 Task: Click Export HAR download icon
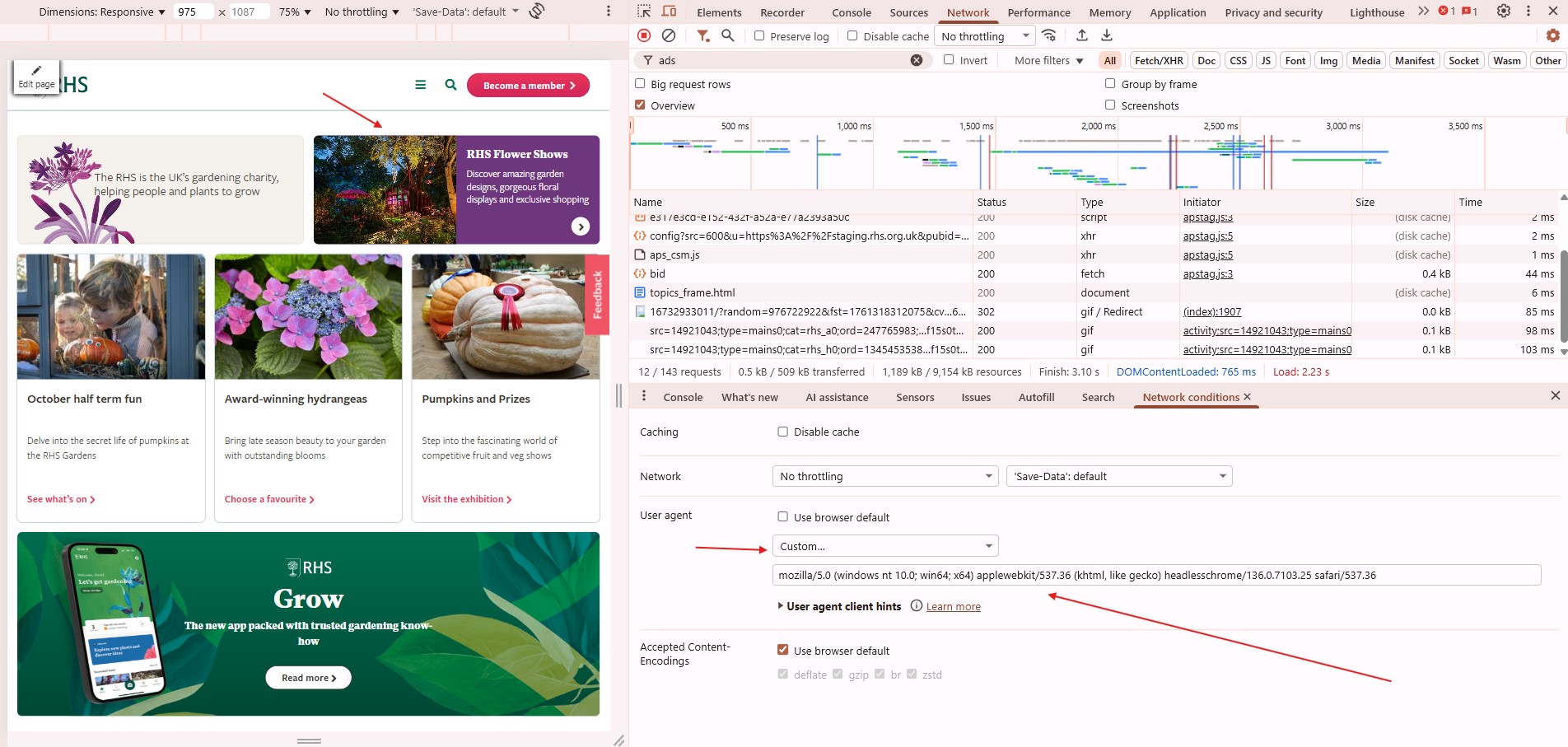[x=1107, y=35]
